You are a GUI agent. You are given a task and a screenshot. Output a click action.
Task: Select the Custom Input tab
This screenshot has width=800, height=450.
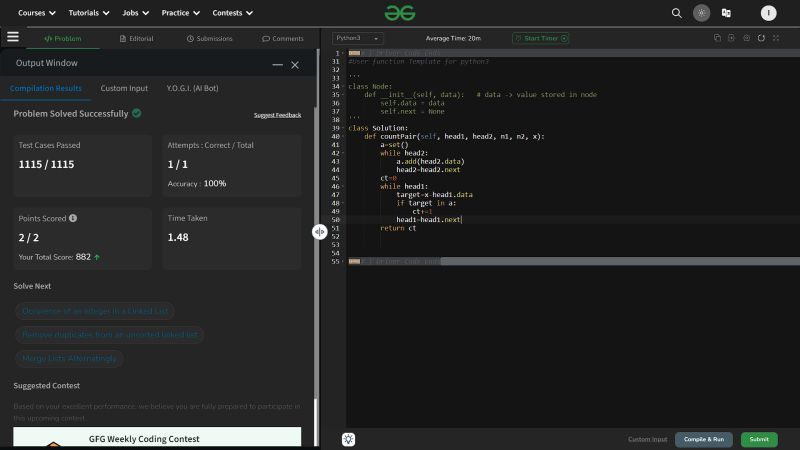tap(124, 88)
